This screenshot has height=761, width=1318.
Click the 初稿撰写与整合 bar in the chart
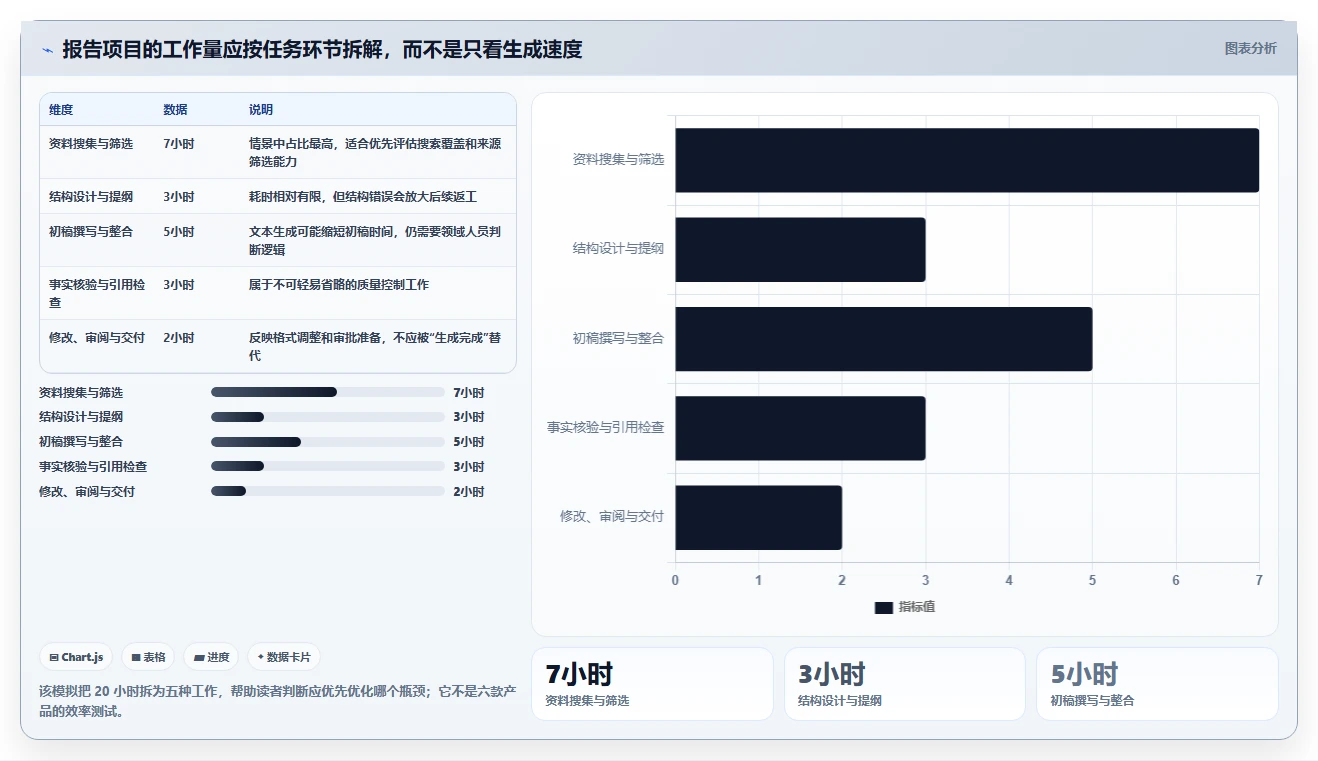pos(884,339)
